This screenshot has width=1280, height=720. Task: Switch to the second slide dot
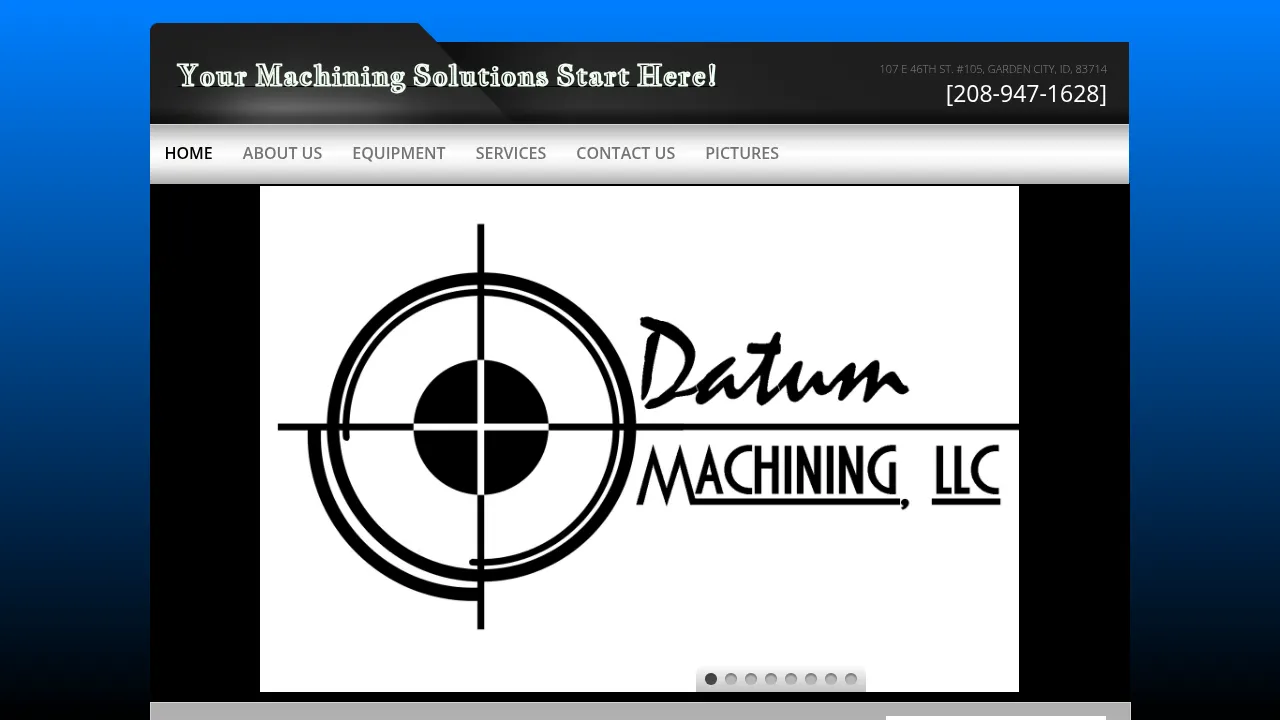point(731,679)
